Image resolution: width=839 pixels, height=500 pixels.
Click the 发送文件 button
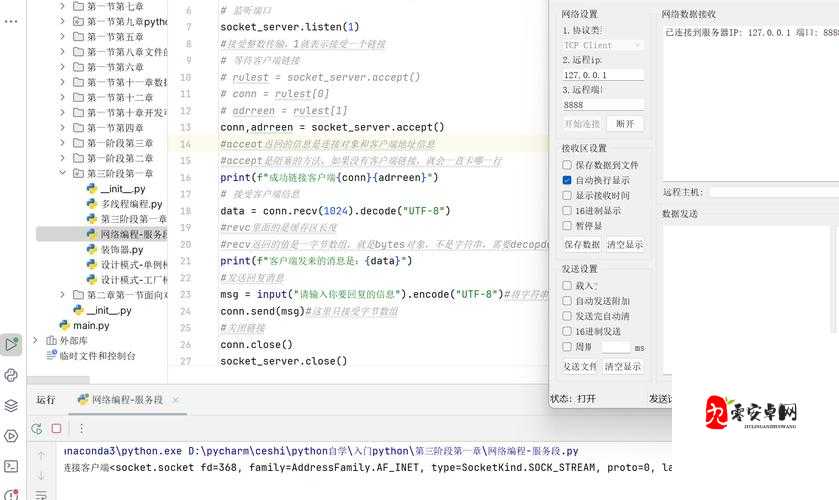580,366
